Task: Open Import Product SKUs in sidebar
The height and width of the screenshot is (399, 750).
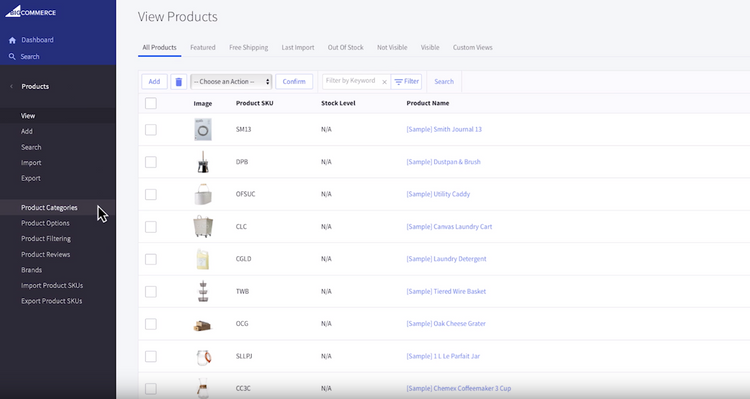Action: pyautogui.click(x=52, y=286)
